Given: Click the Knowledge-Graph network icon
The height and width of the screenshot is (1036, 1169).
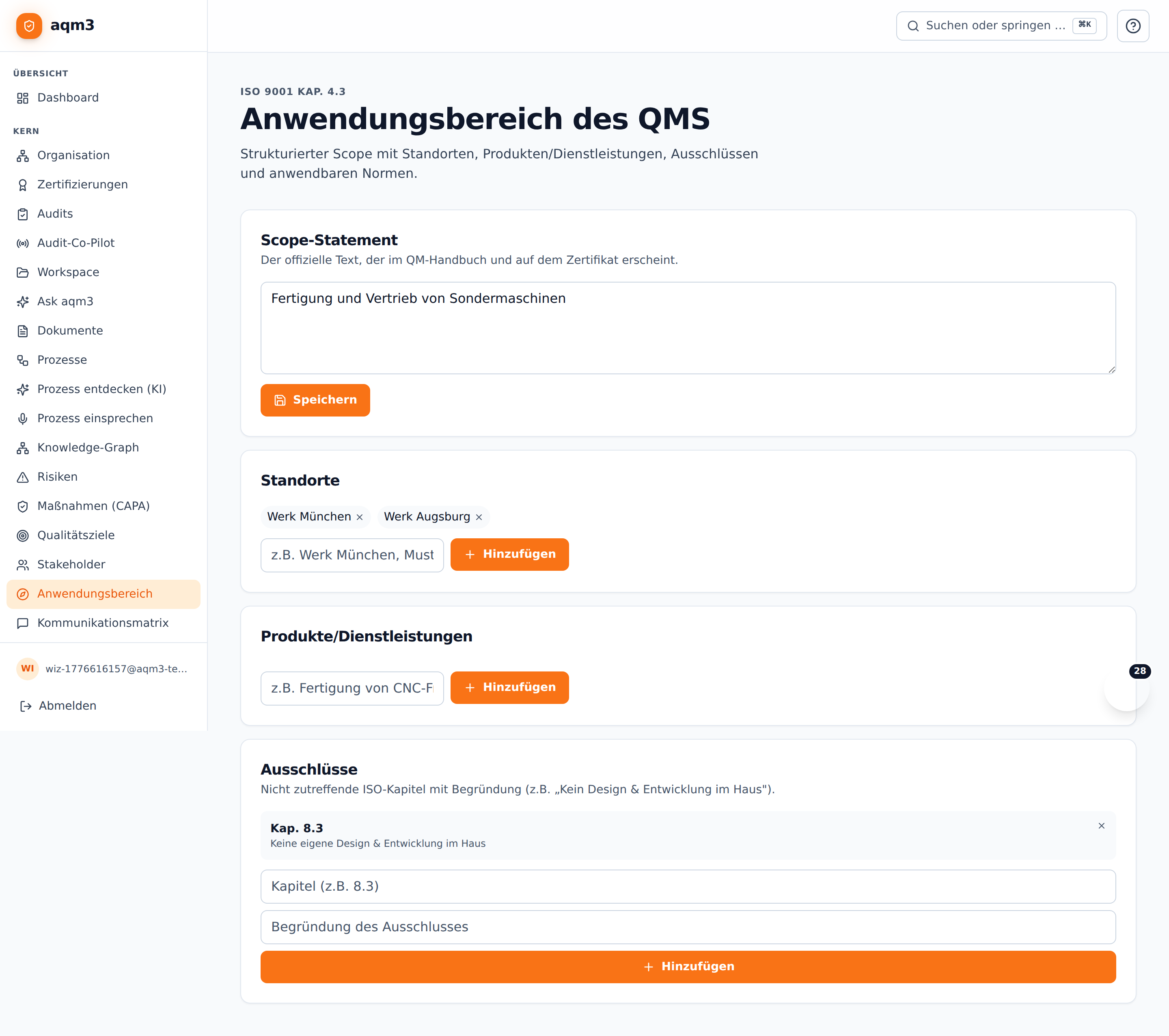Looking at the screenshot, I should click(x=23, y=448).
